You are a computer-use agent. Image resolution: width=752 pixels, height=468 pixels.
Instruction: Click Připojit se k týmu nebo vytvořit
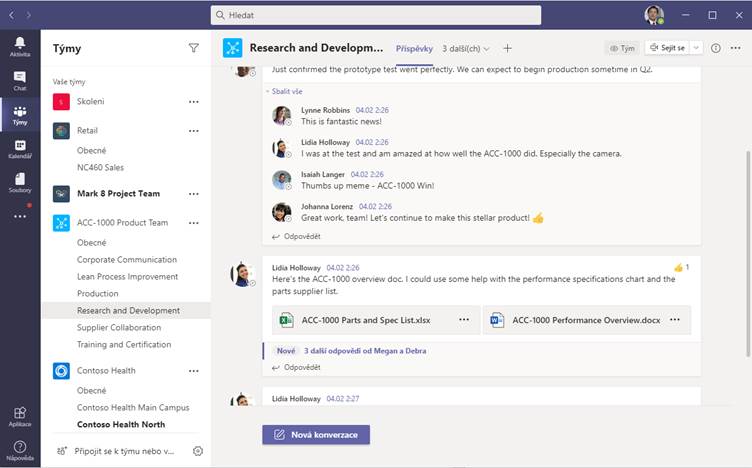click(116, 451)
